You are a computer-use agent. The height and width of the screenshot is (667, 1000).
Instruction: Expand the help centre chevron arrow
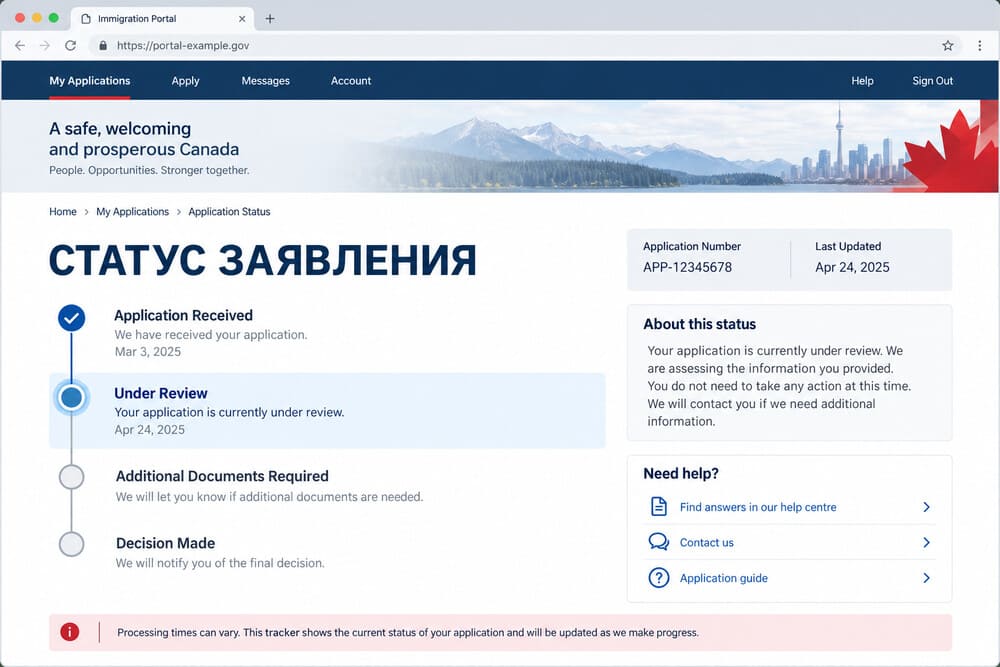[x=926, y=507]
